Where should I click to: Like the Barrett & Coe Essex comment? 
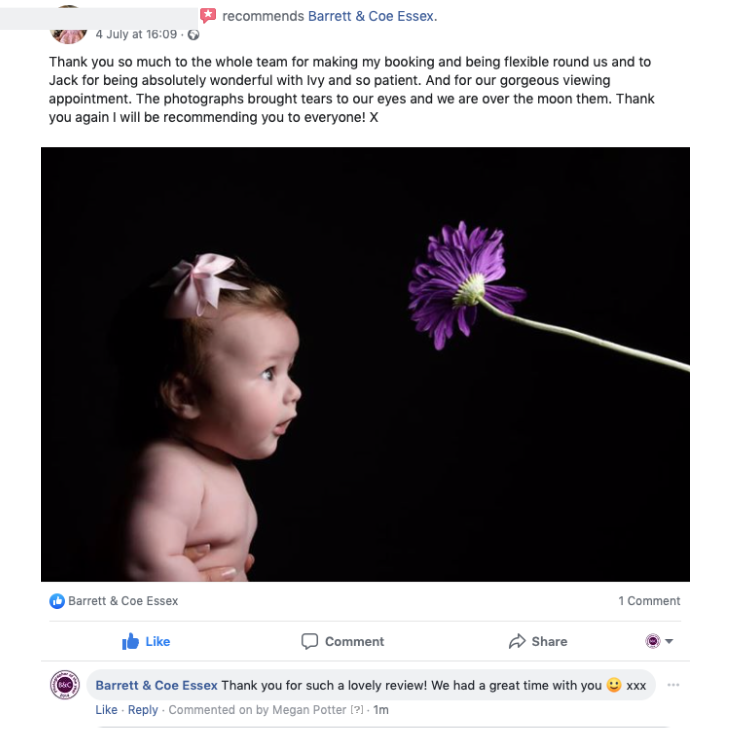(x=106, y=710)
